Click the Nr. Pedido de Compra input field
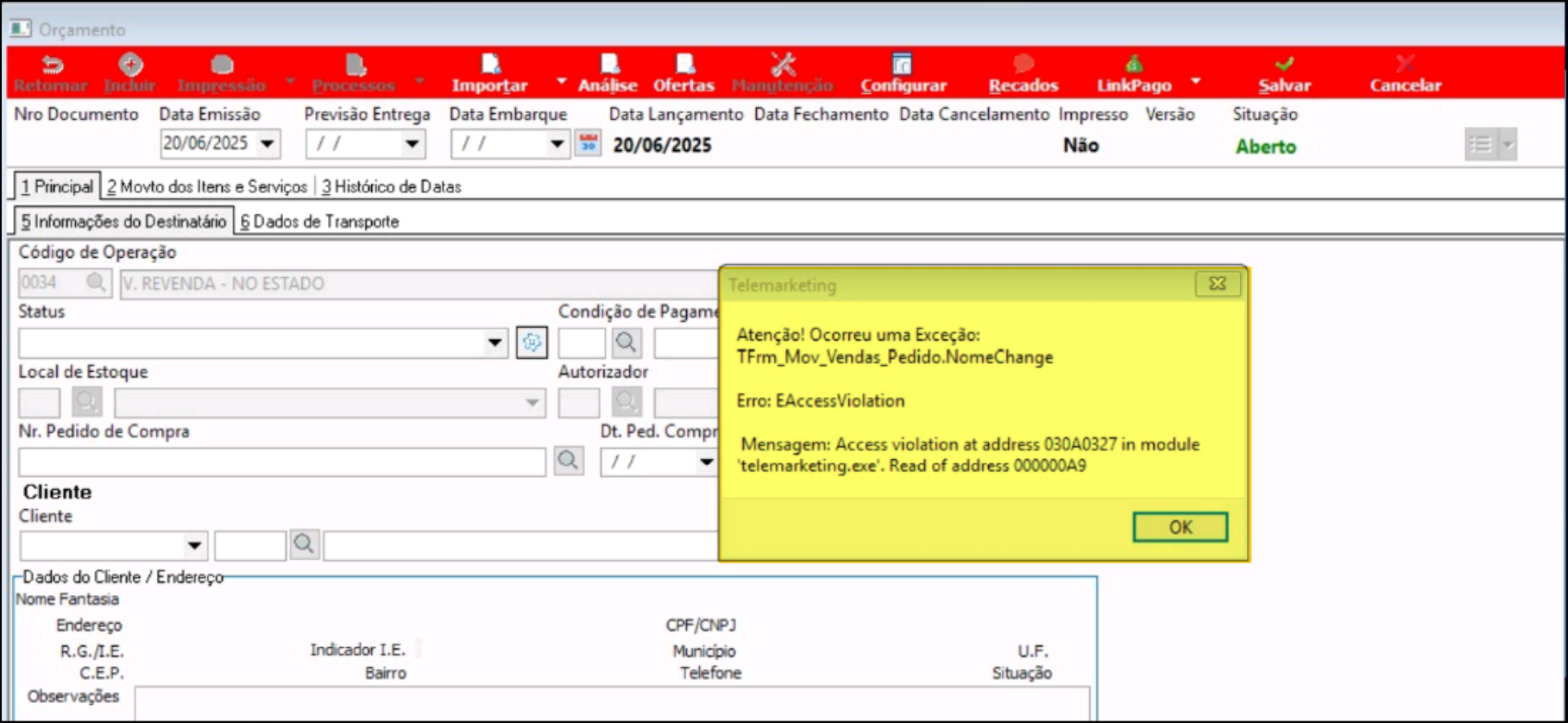Image resolution: width=1568 pixels, height=723 pixels. (282, 462)
